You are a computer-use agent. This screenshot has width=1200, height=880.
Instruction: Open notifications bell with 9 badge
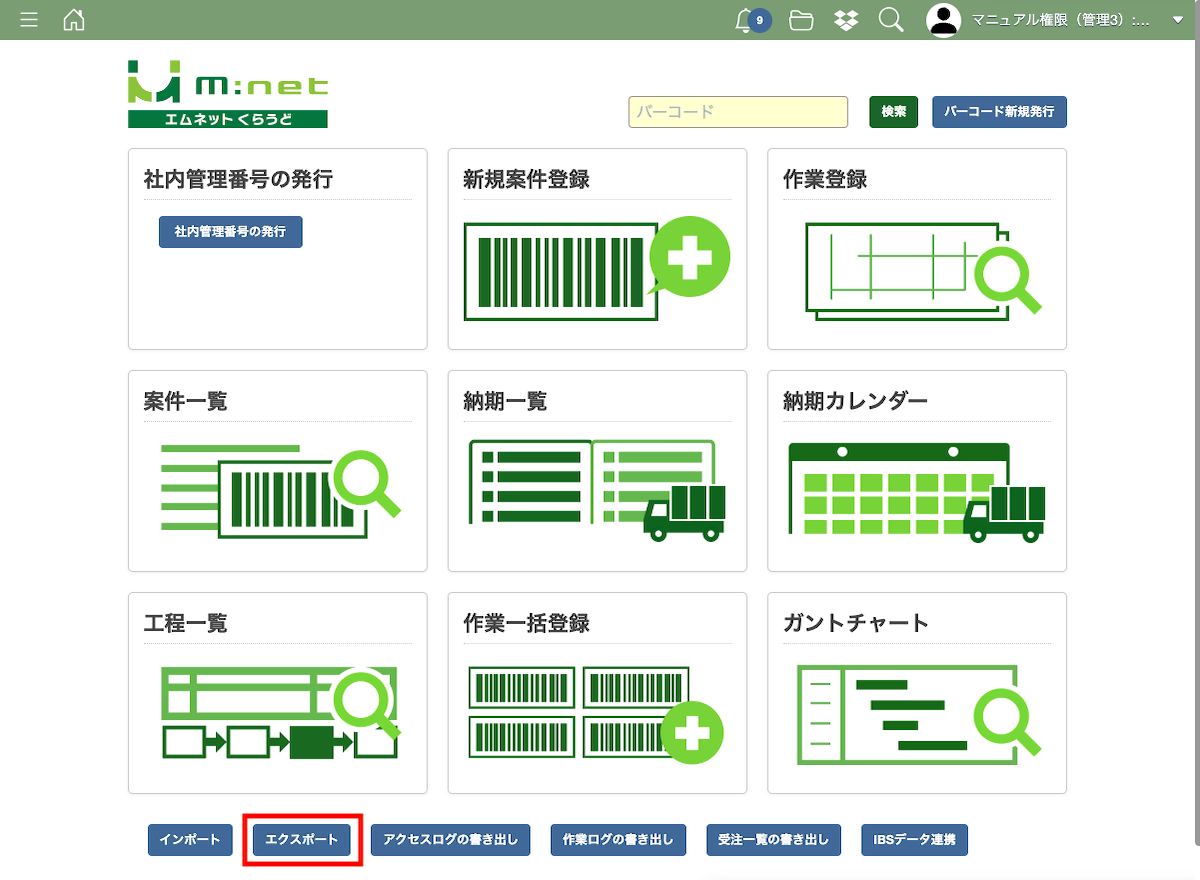[x=745, y=20]
